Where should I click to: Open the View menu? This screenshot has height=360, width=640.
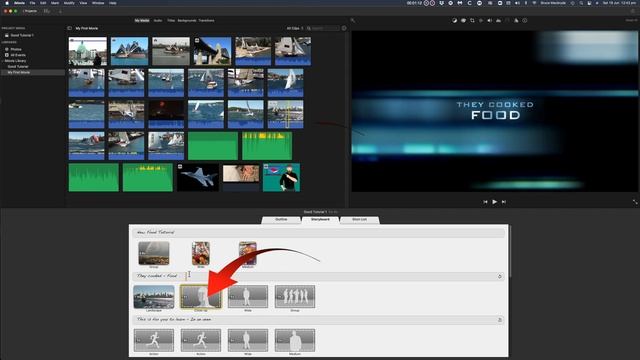coord(83,3)
